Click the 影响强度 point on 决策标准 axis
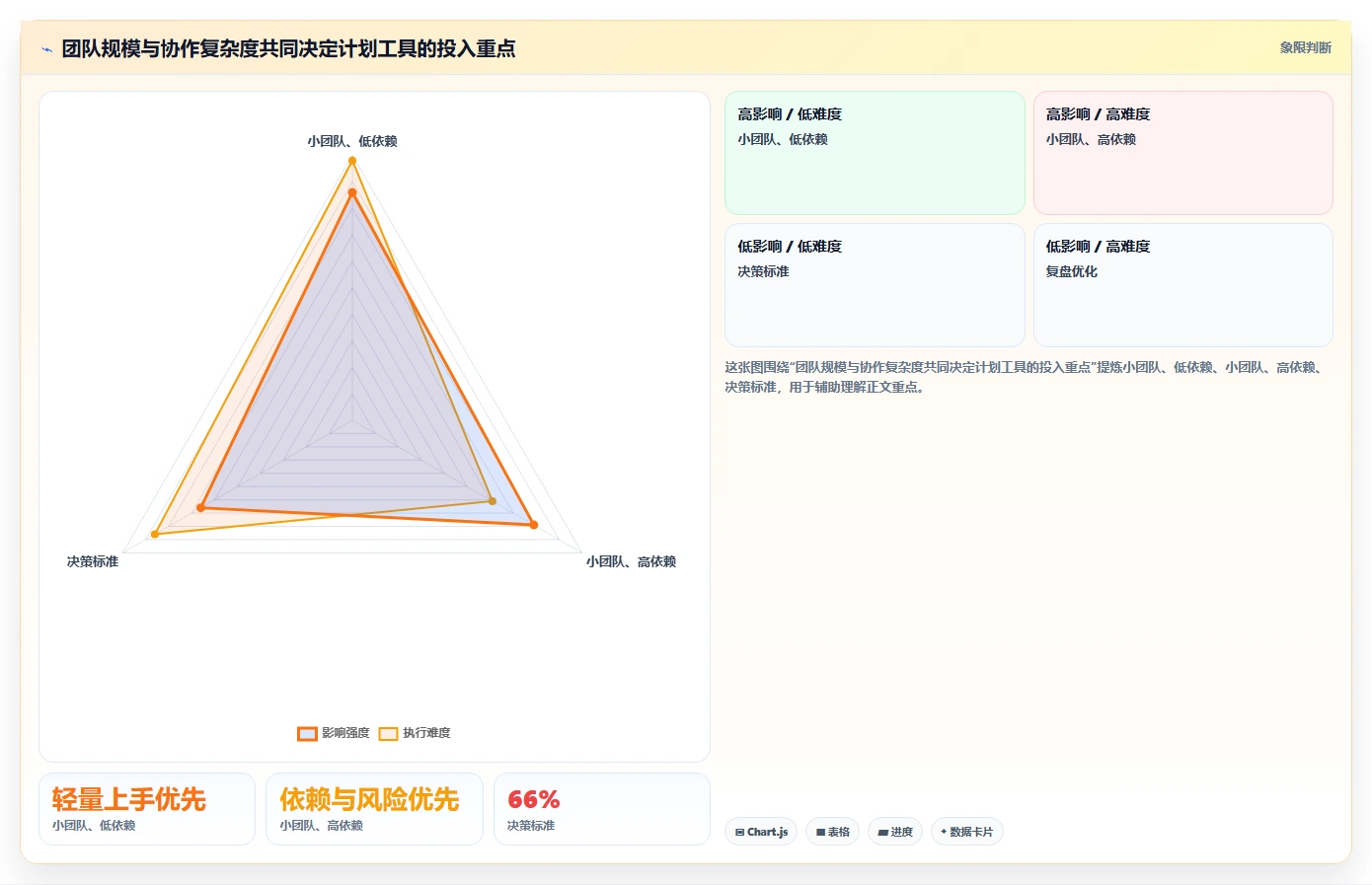This screenshot has width=1372, height=885. tap(201, 508)
